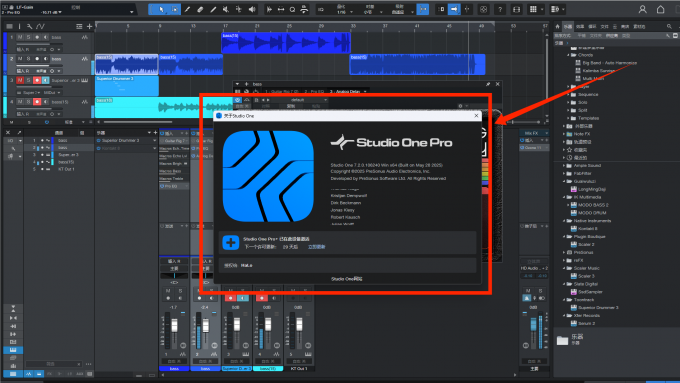Select MODO BASS 2 instrument
The image size is (680, 383).
point(593,205)
